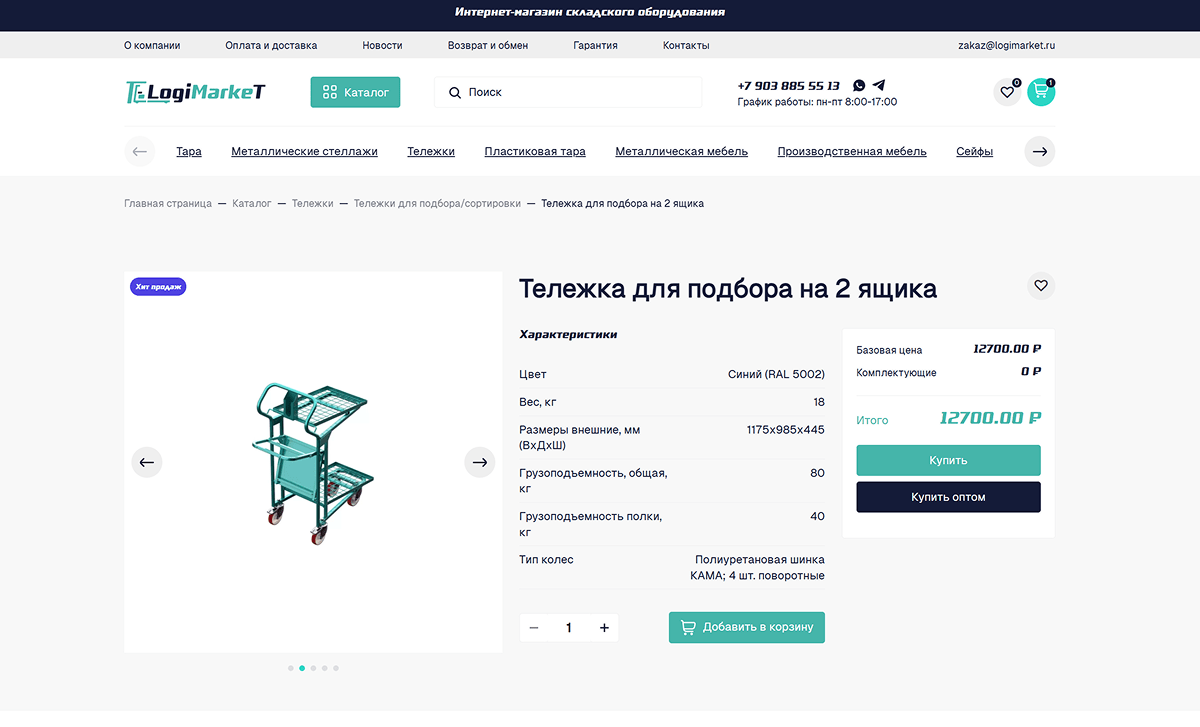
Task: Open the shopping cart icon
Action: pos(1041,92)
